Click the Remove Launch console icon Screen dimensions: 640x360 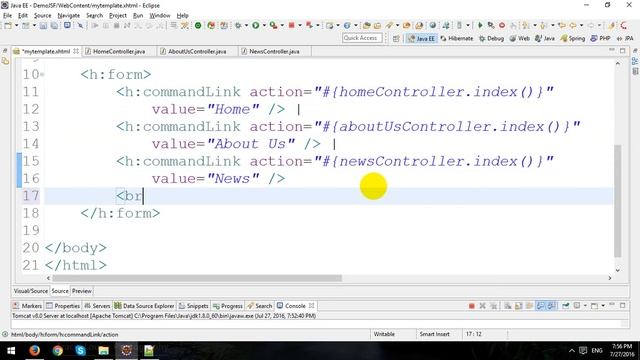pos(482,306)
